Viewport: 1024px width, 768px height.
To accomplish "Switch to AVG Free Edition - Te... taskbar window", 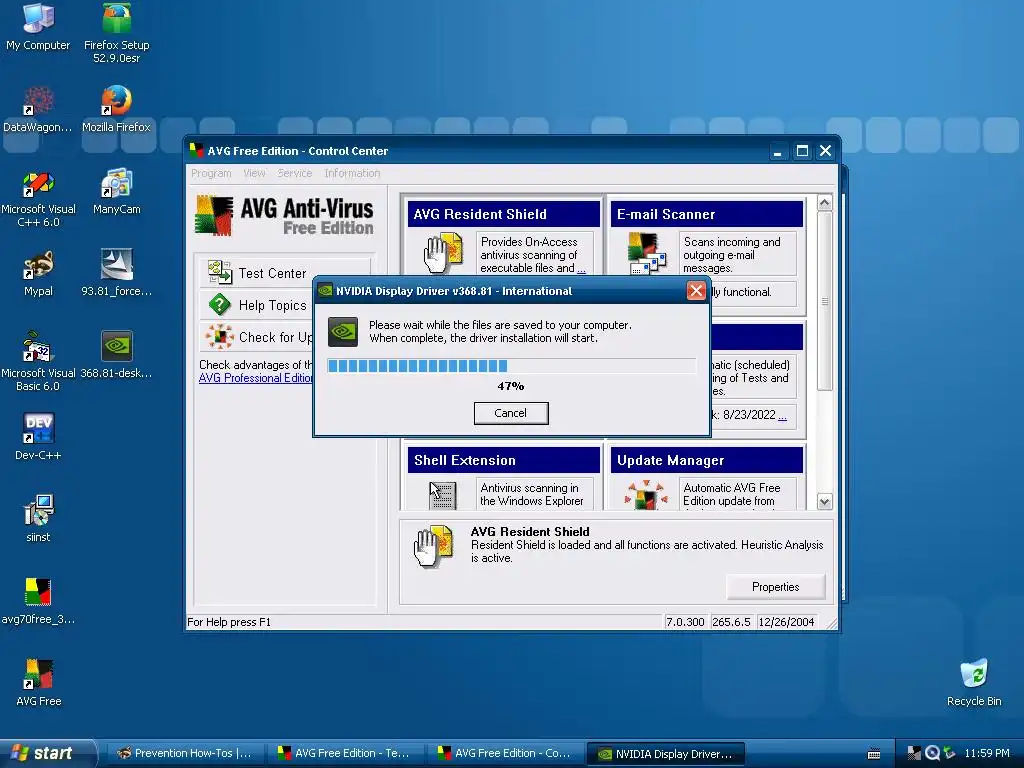I will tap(344, 753).
